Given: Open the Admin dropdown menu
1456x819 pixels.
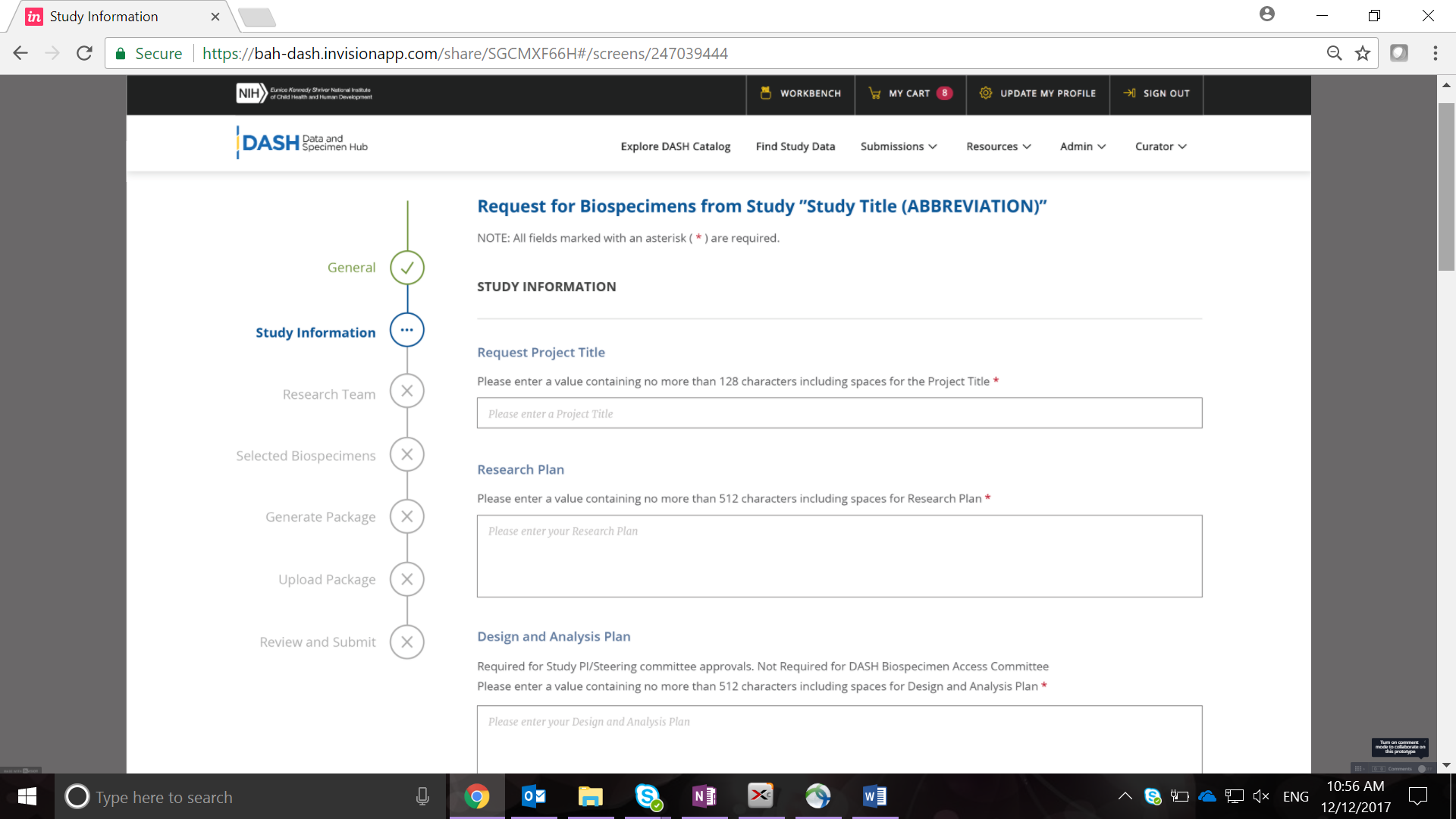Looking at the screenshot, I should point(1082,146).
